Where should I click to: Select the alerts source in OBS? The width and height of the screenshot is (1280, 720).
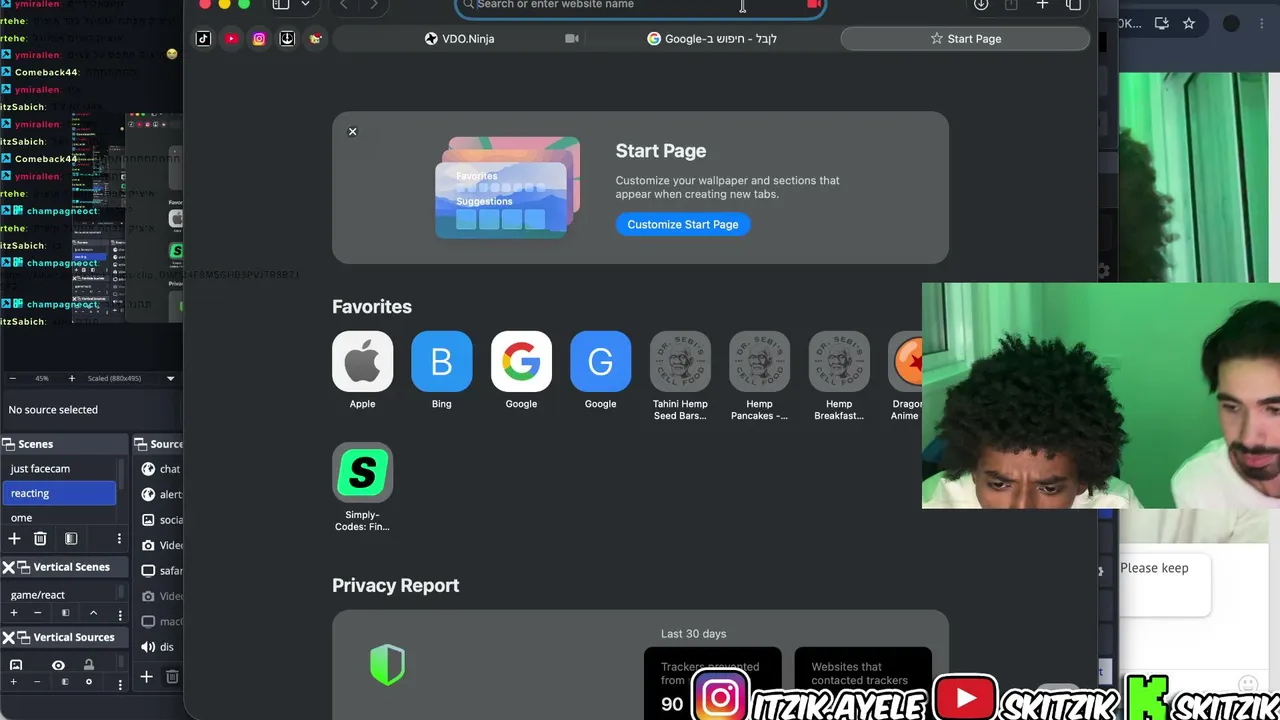pos(160,494)
